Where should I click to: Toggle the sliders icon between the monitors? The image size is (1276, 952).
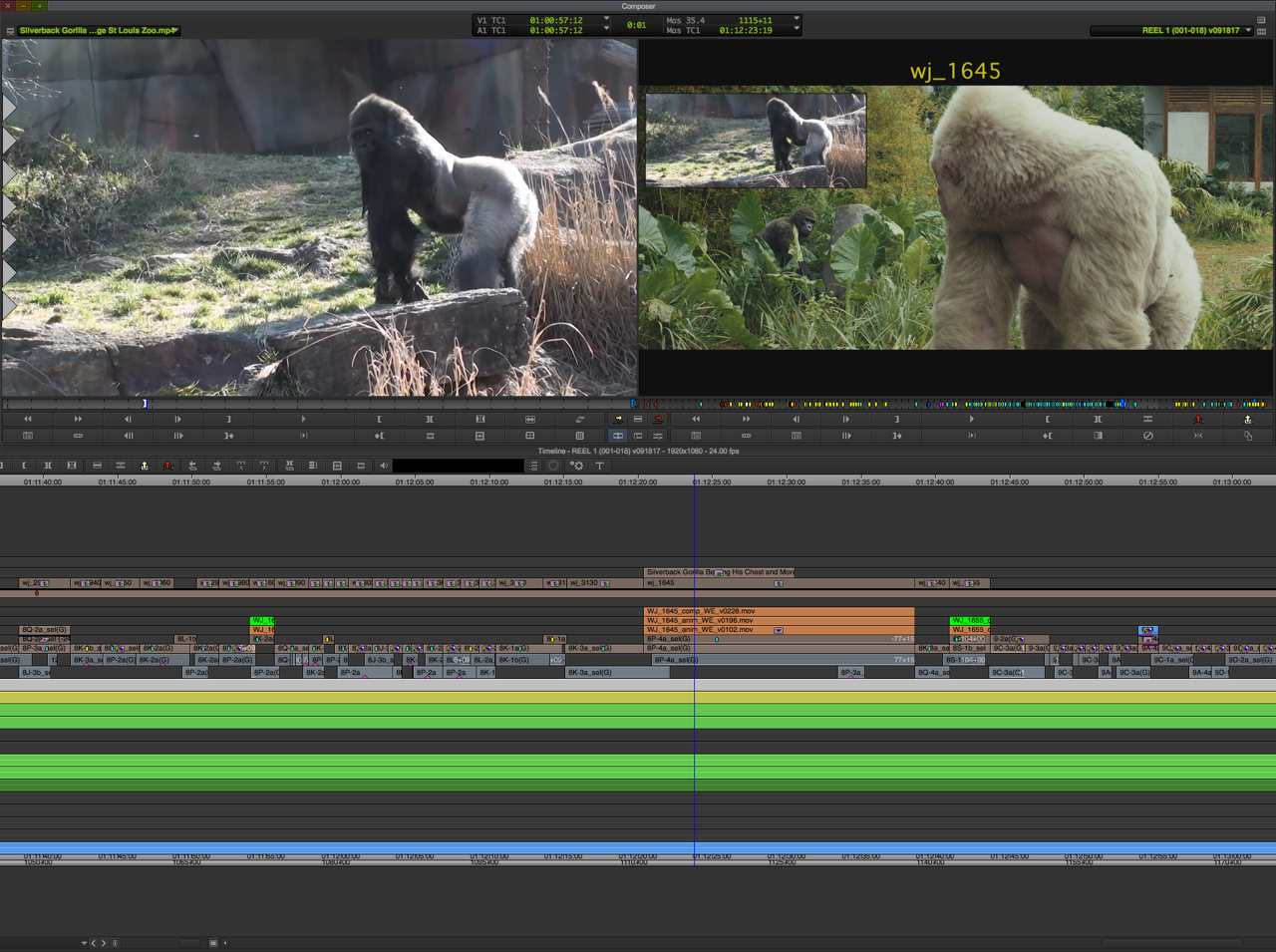pos(658,436)
